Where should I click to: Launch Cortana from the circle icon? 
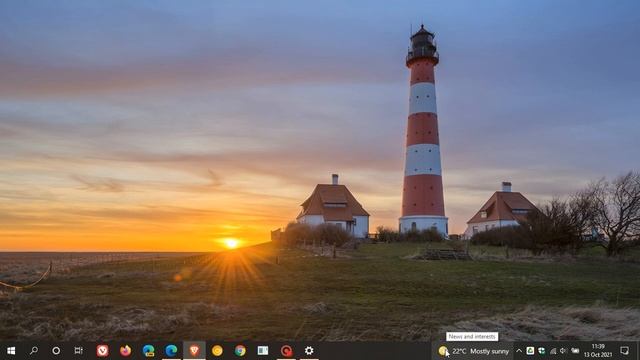pos(56,351)
